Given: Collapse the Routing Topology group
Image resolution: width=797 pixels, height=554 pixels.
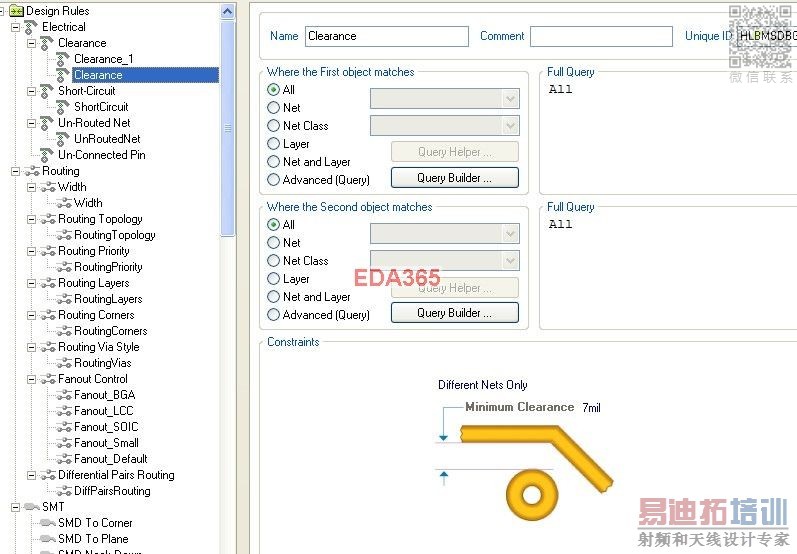Looking at the screenshot, I should point(32,220).
